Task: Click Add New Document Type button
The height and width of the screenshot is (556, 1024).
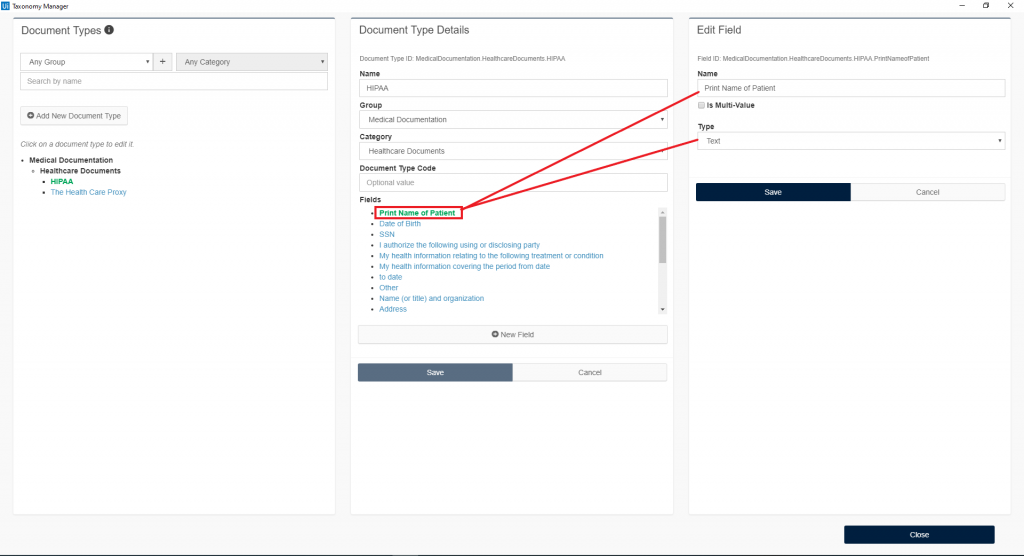Action: pos(74,116)
